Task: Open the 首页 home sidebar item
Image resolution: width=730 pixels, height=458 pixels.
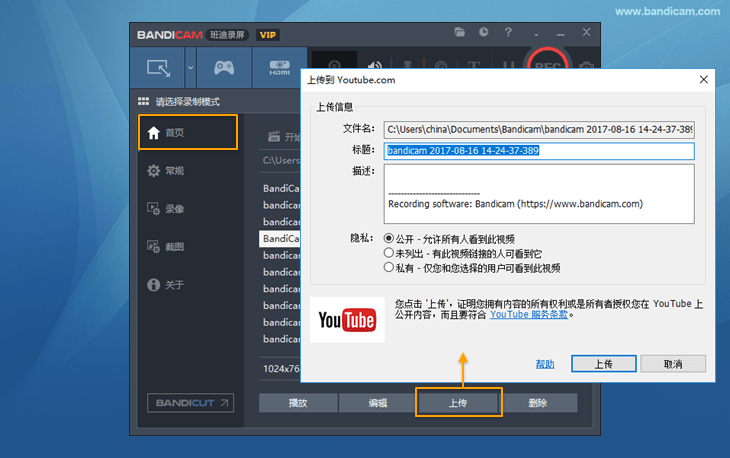Action: pos(188,133)
